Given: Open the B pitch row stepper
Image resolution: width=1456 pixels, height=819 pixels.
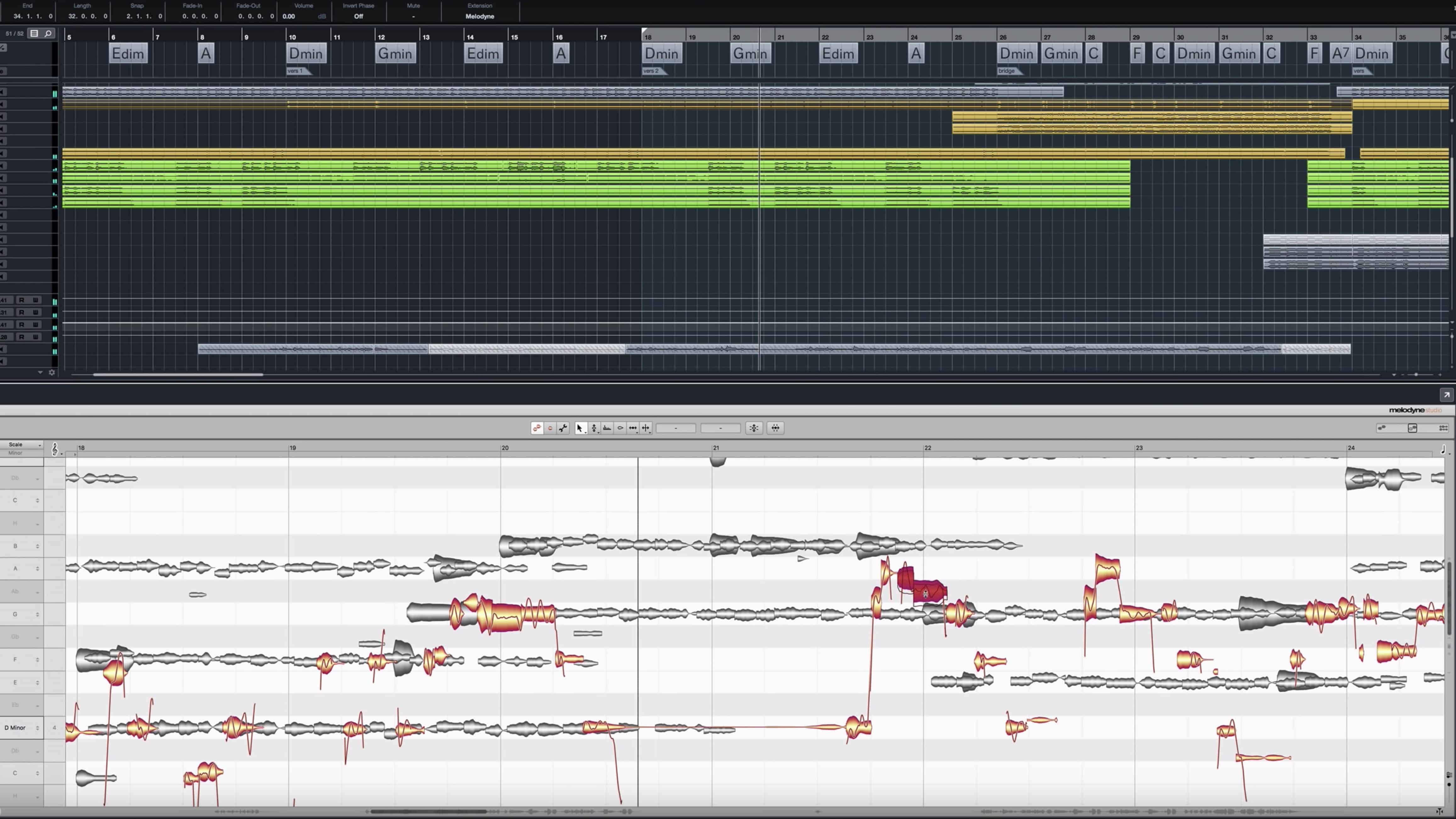Looking at the screenshot, I should coord(37,546).
